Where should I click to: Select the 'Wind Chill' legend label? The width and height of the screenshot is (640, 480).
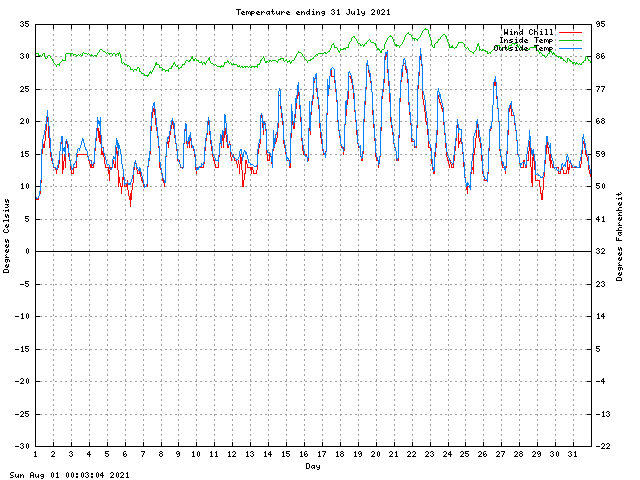[x=528, y=32]
